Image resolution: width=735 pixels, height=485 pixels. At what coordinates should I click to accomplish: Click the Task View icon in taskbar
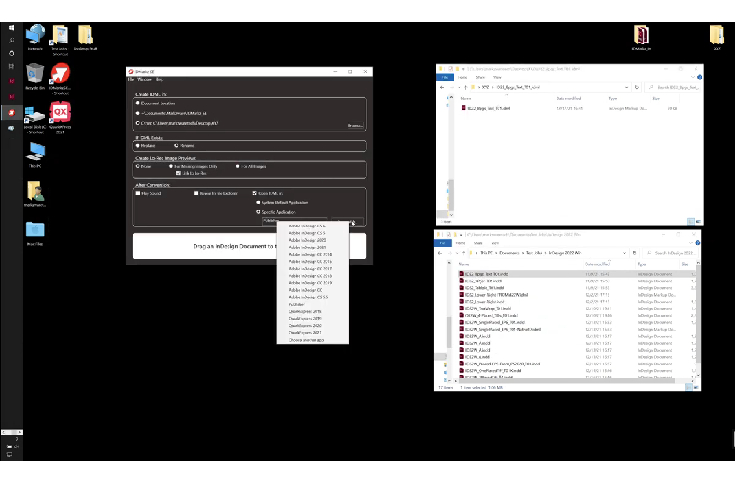click(11, 67)
